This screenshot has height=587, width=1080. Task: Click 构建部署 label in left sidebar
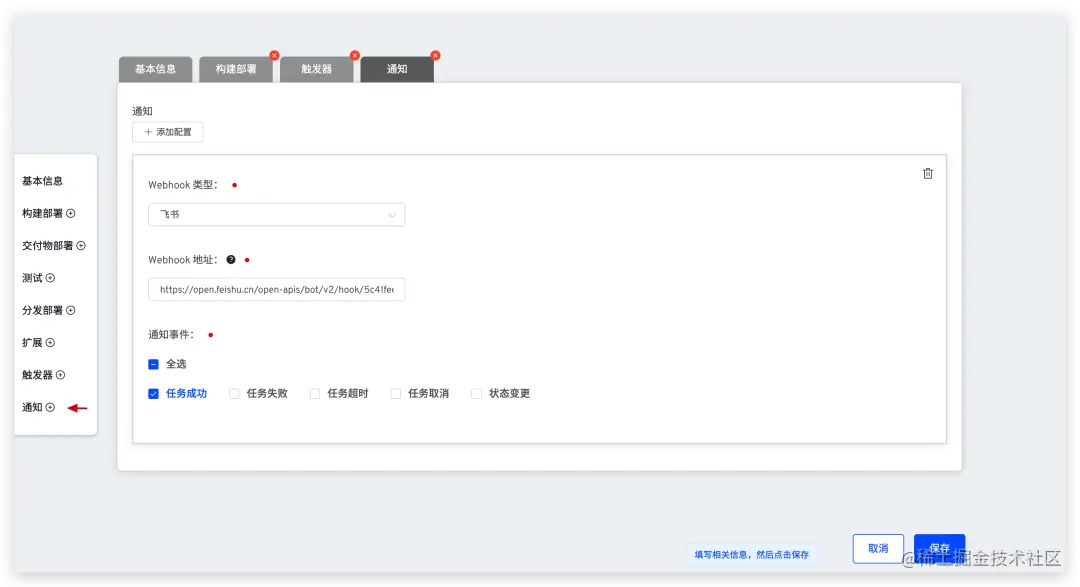tap(43, 214)
